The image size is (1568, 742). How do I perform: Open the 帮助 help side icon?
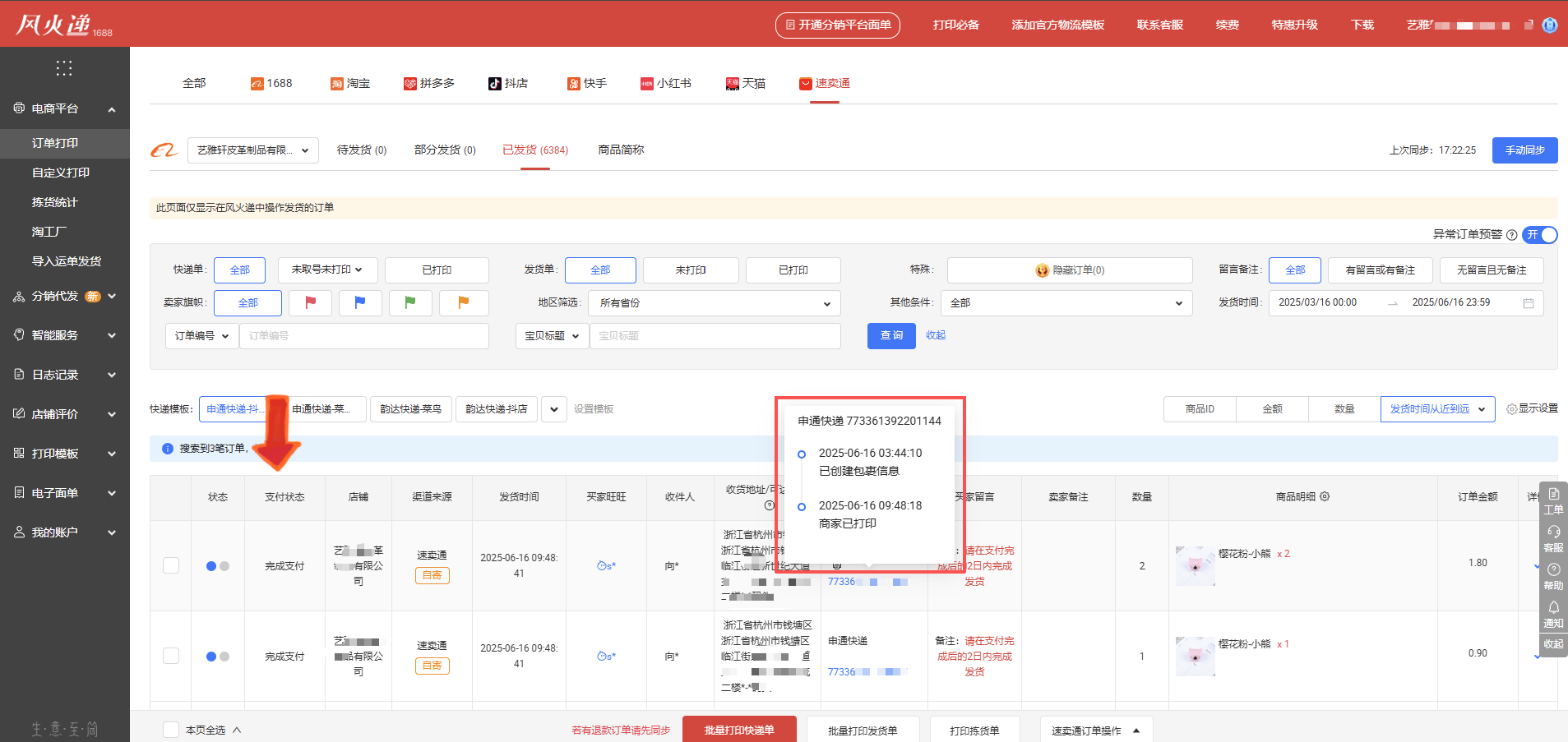click(1553, 577)
